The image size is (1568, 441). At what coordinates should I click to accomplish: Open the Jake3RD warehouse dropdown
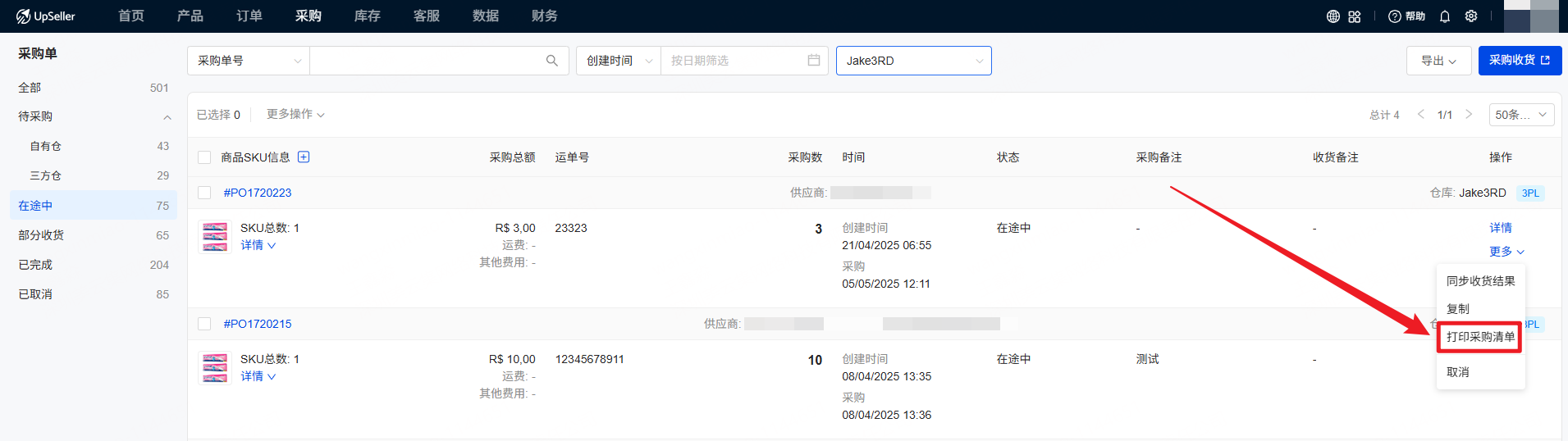tap(913, 61)
